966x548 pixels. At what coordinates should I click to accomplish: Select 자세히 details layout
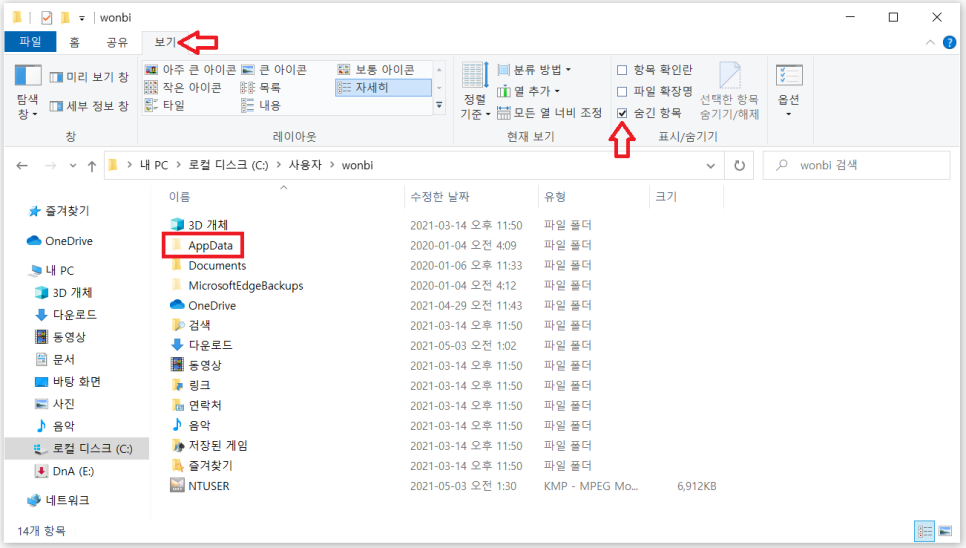click(x=383, y=87)
